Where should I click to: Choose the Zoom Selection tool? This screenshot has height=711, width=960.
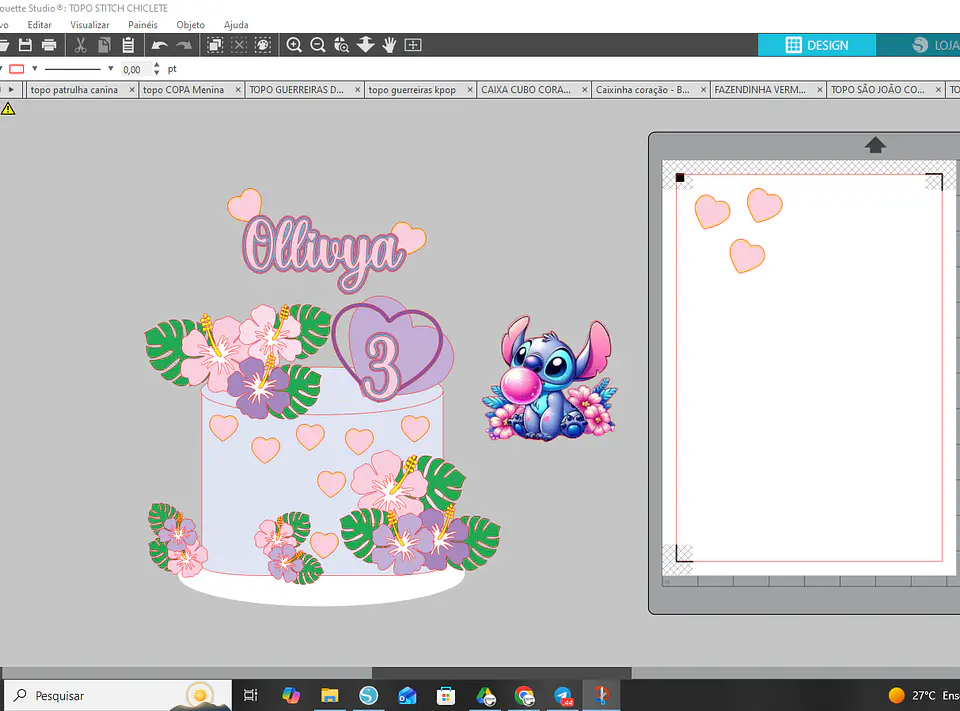pos(342,45)
